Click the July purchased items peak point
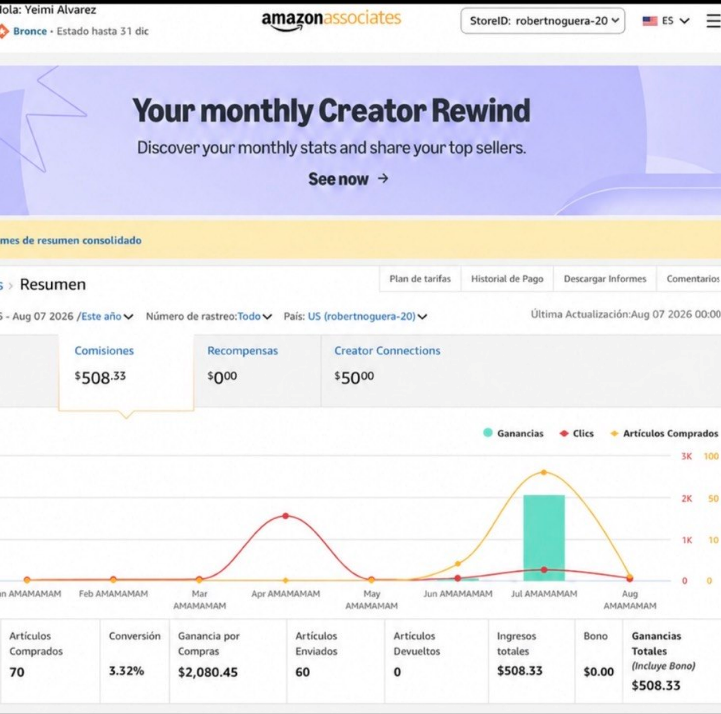Viewport: 721px width, 714px height. (x=544, y=472)
